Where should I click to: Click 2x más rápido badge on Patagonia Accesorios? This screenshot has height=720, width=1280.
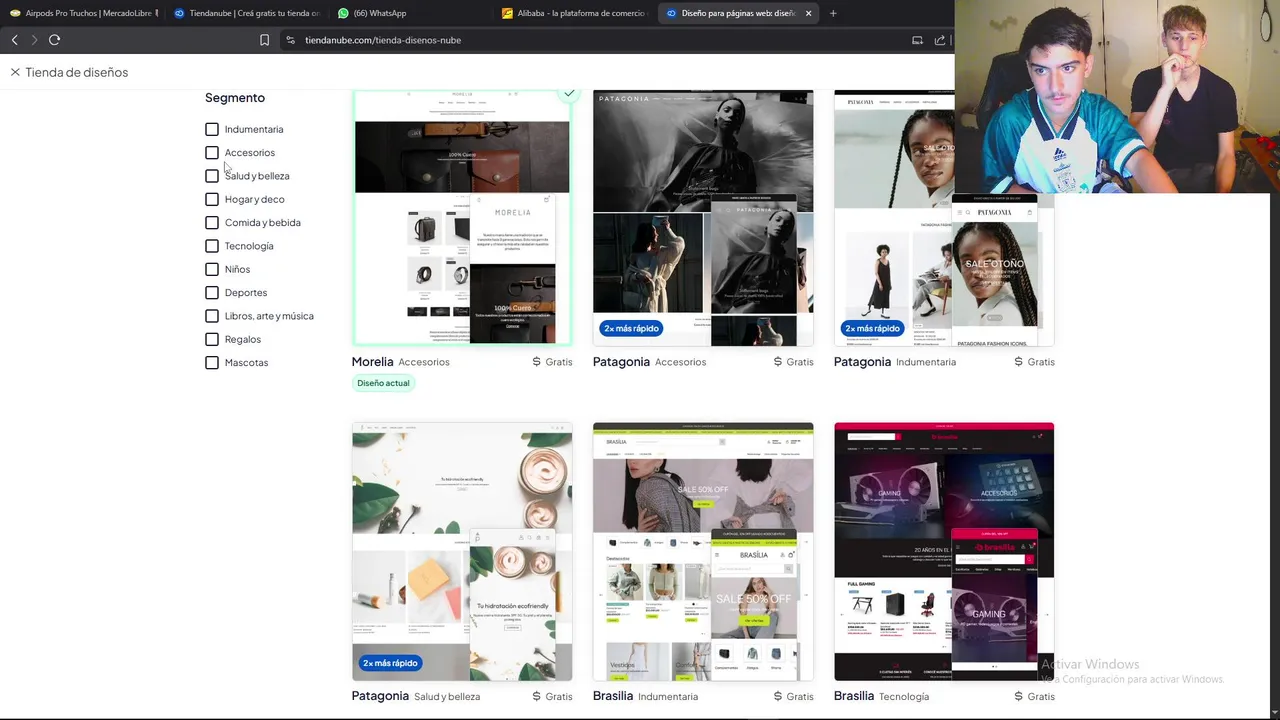631,328
